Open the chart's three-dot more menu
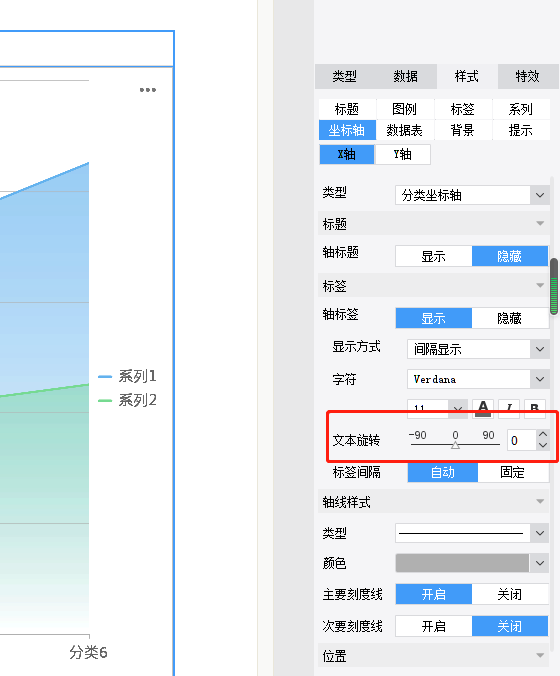This screenshot has width=560, height=676. click(x=148, y=90)
